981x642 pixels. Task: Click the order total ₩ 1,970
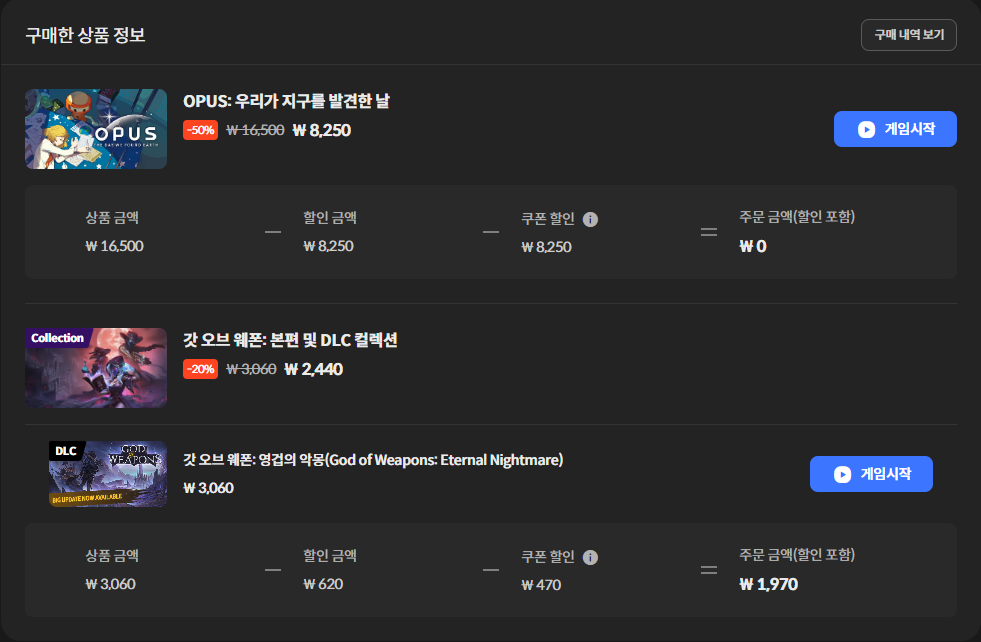[768, 584]
